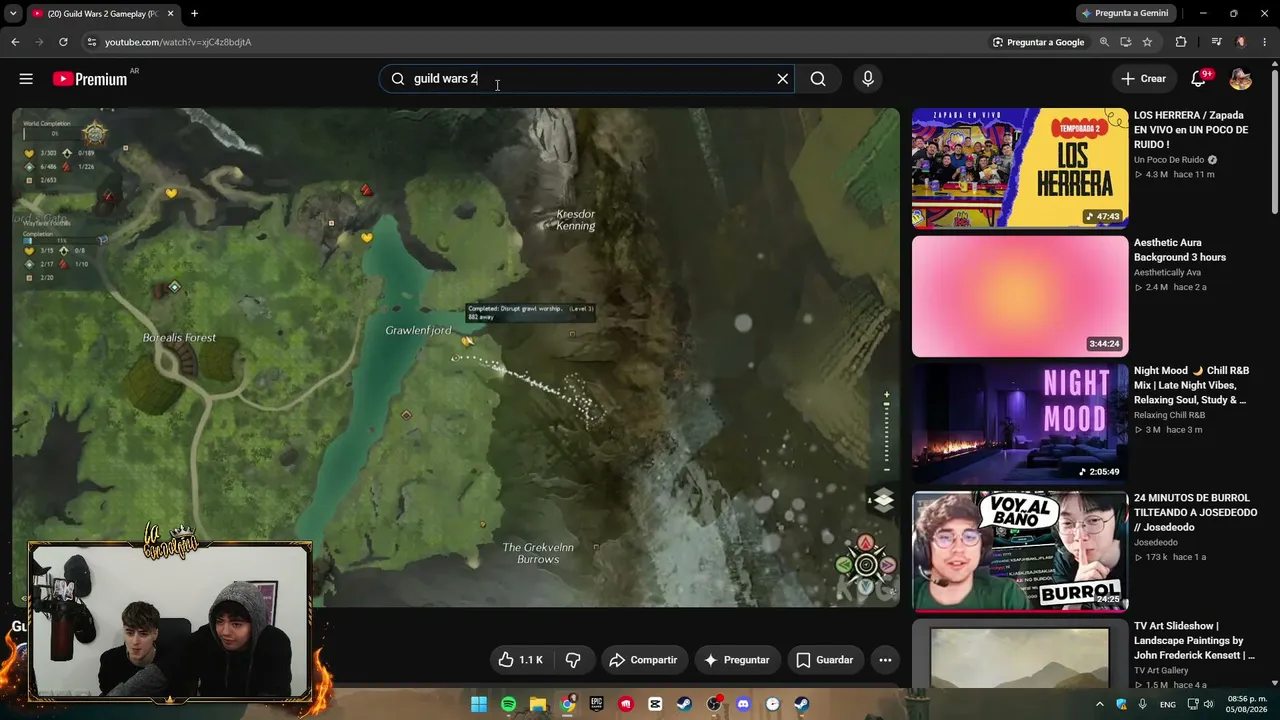This screenshot has width=1280, height=720.
Task: Click Preguntar a Google lens button
Action: pyautogui.click(x=1038, y=42)
